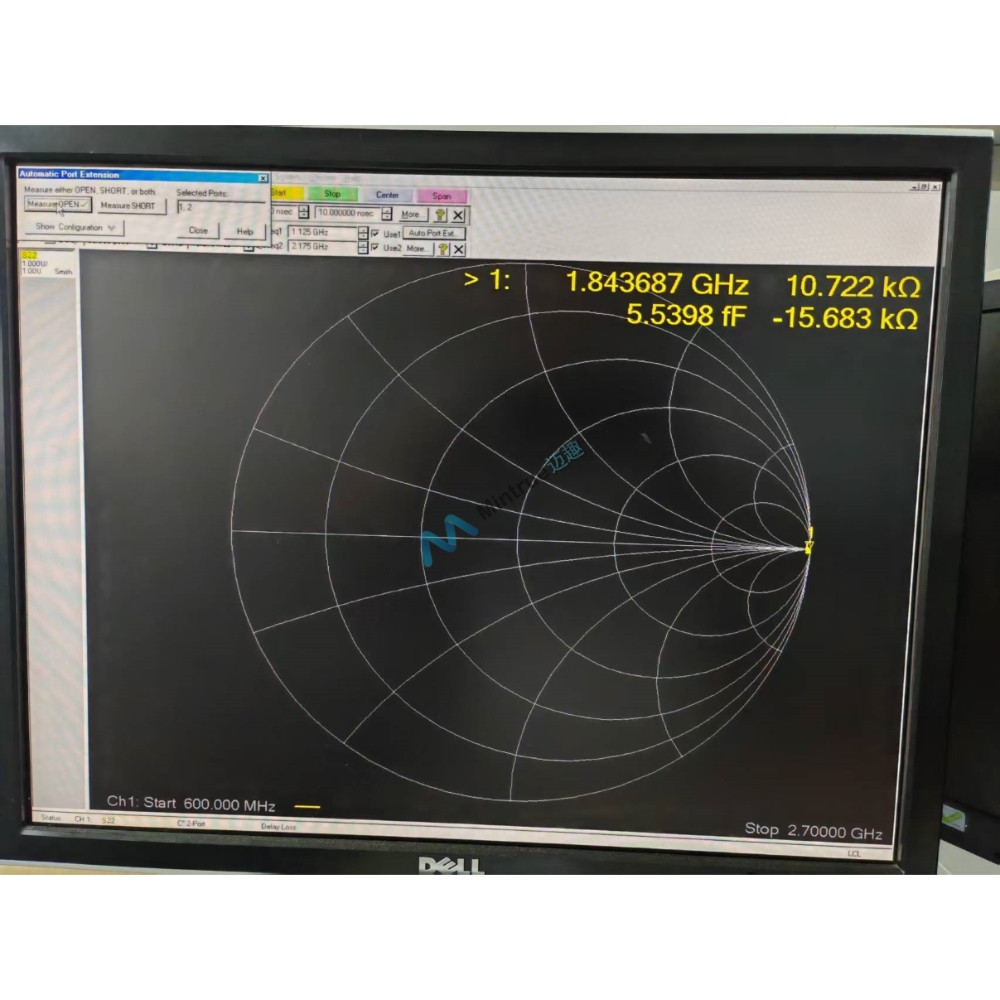The height and width of the screenshot is (1000, 1000).
Task: Click the LCL indicator in status bar
Action: (x=854, y=853)
